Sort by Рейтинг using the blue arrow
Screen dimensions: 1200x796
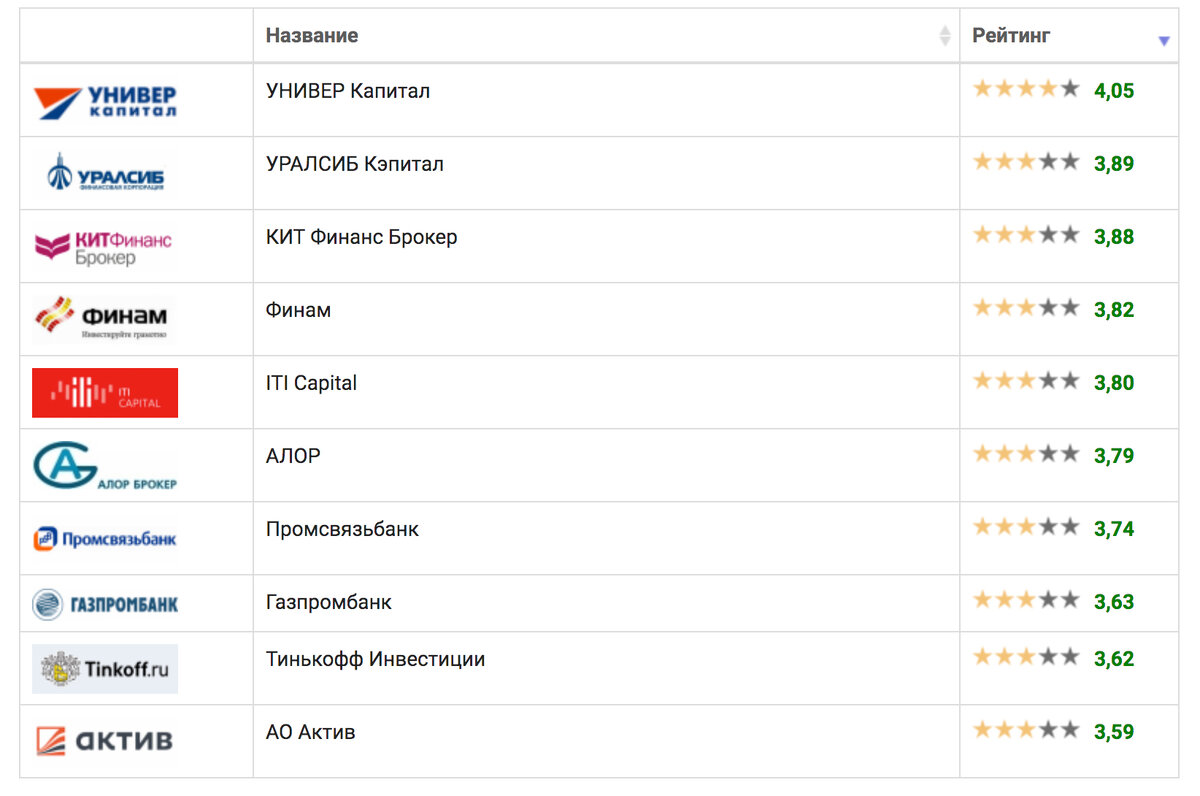click(x=1163, y=41)
